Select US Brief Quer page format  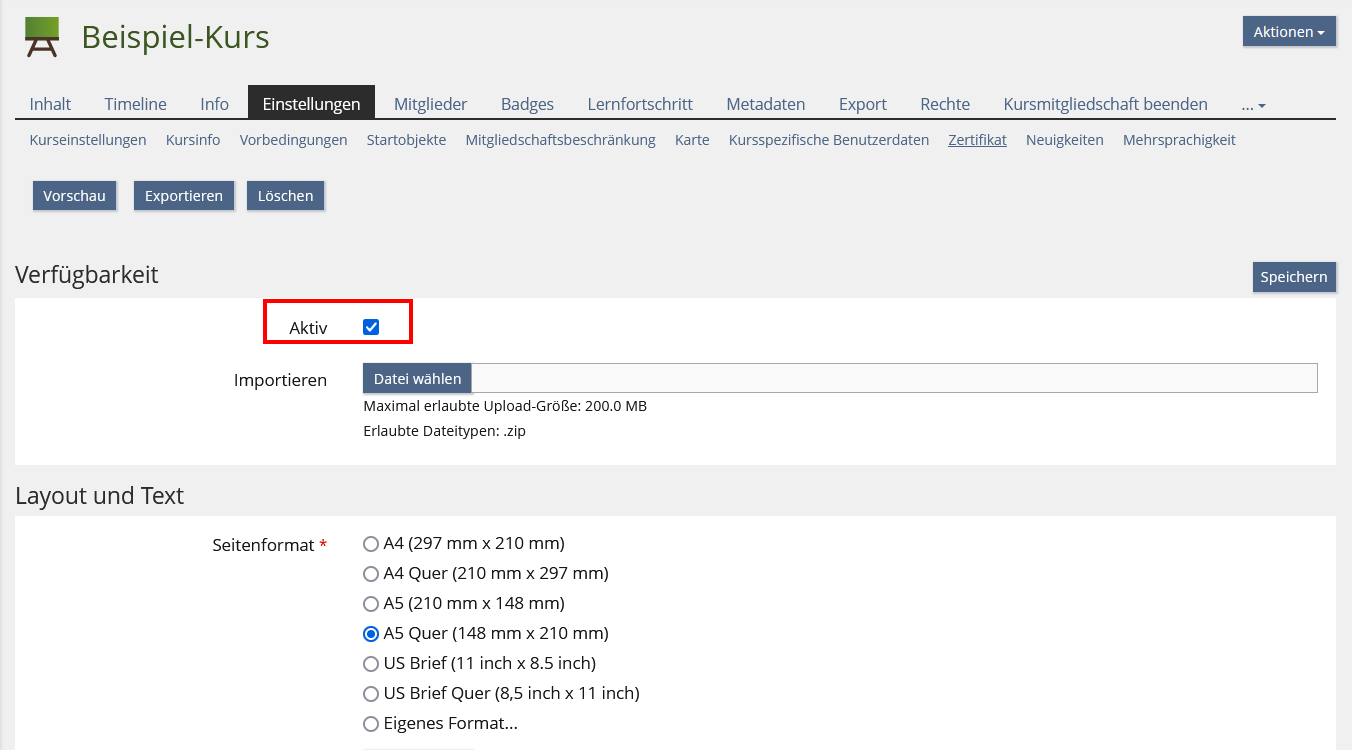coord(371,694)
